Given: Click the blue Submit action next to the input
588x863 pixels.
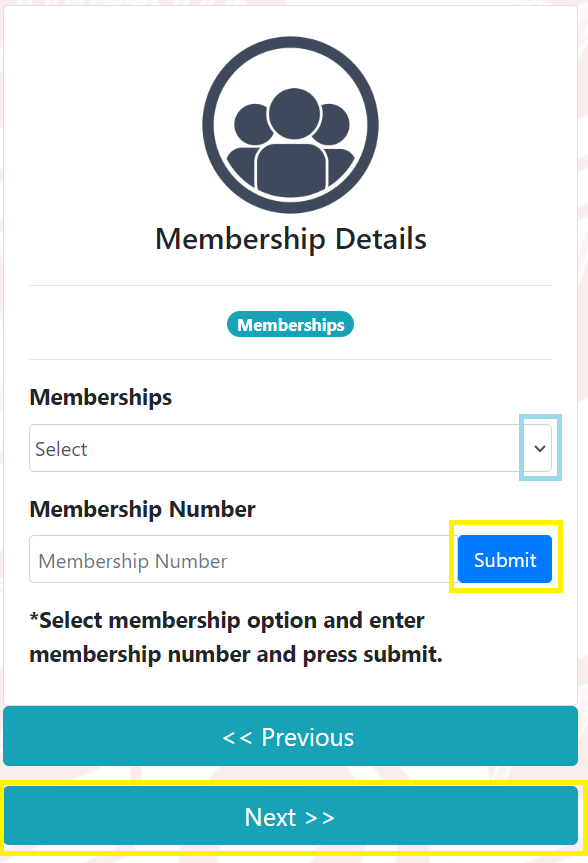Looking at the screenshot, I should [x=504, y=559].
